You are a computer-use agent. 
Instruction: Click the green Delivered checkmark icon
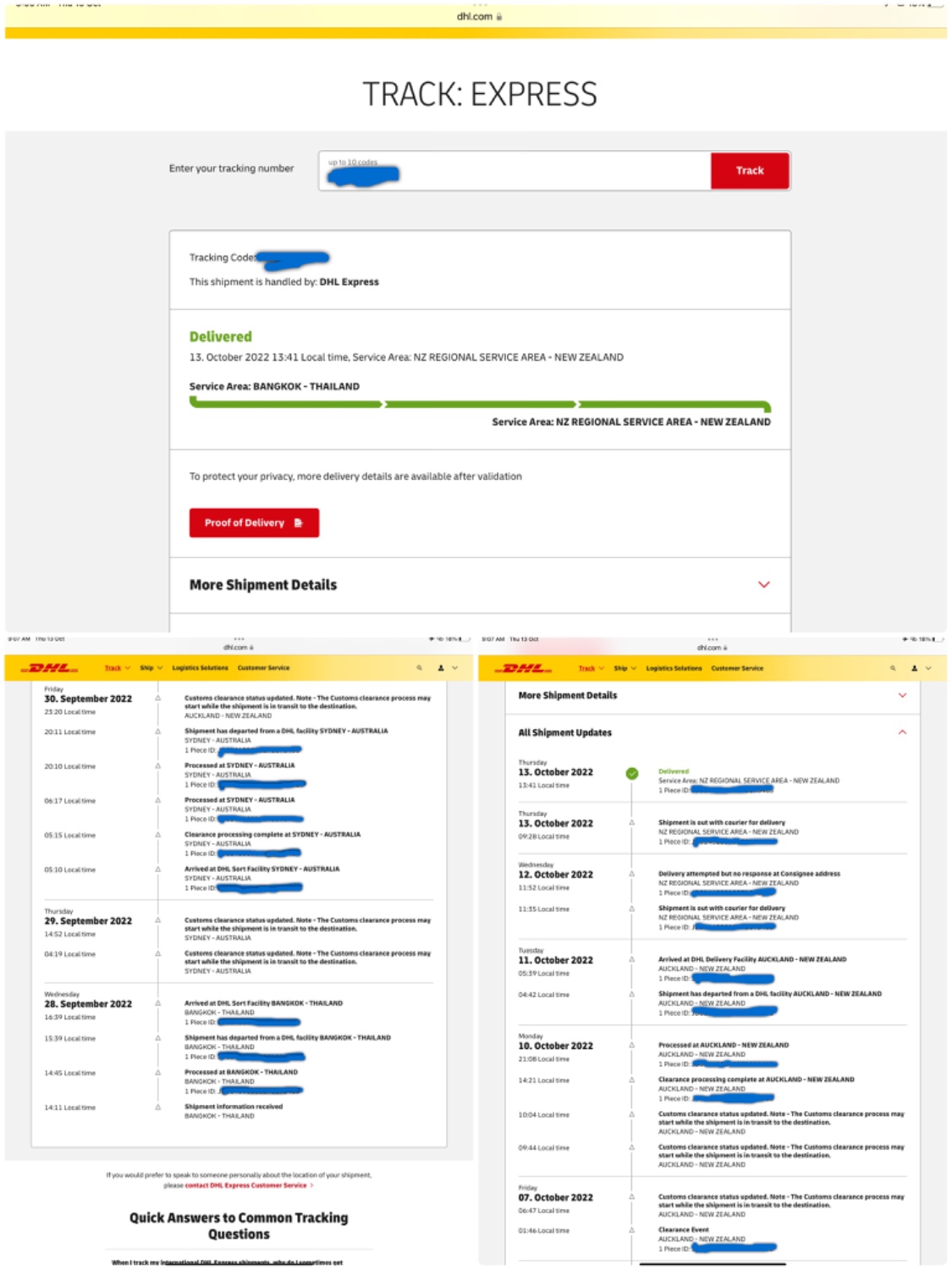(x=632, y=773)
